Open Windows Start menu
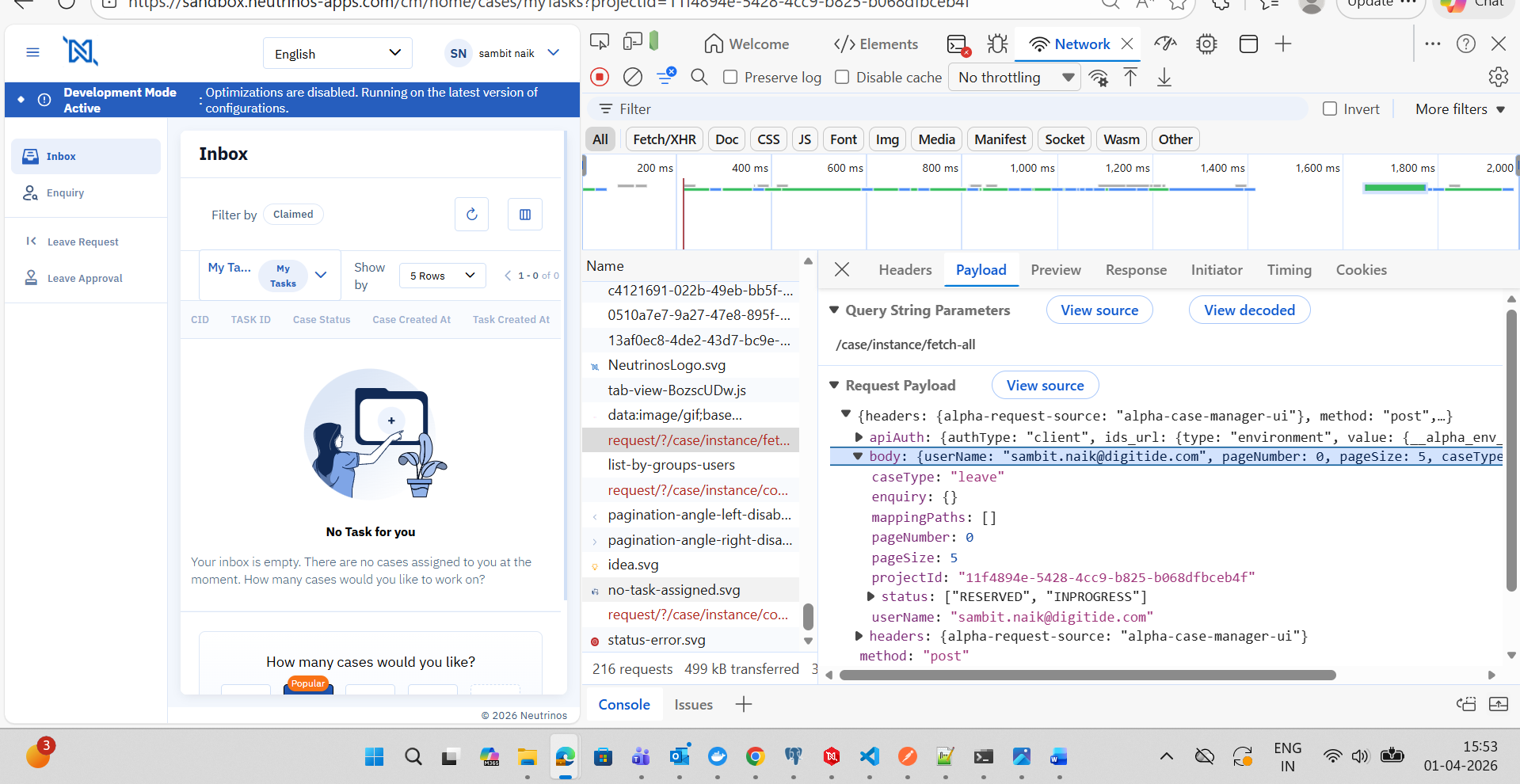The height and width of the screenshot is (784, 1520). coord(375,756)
